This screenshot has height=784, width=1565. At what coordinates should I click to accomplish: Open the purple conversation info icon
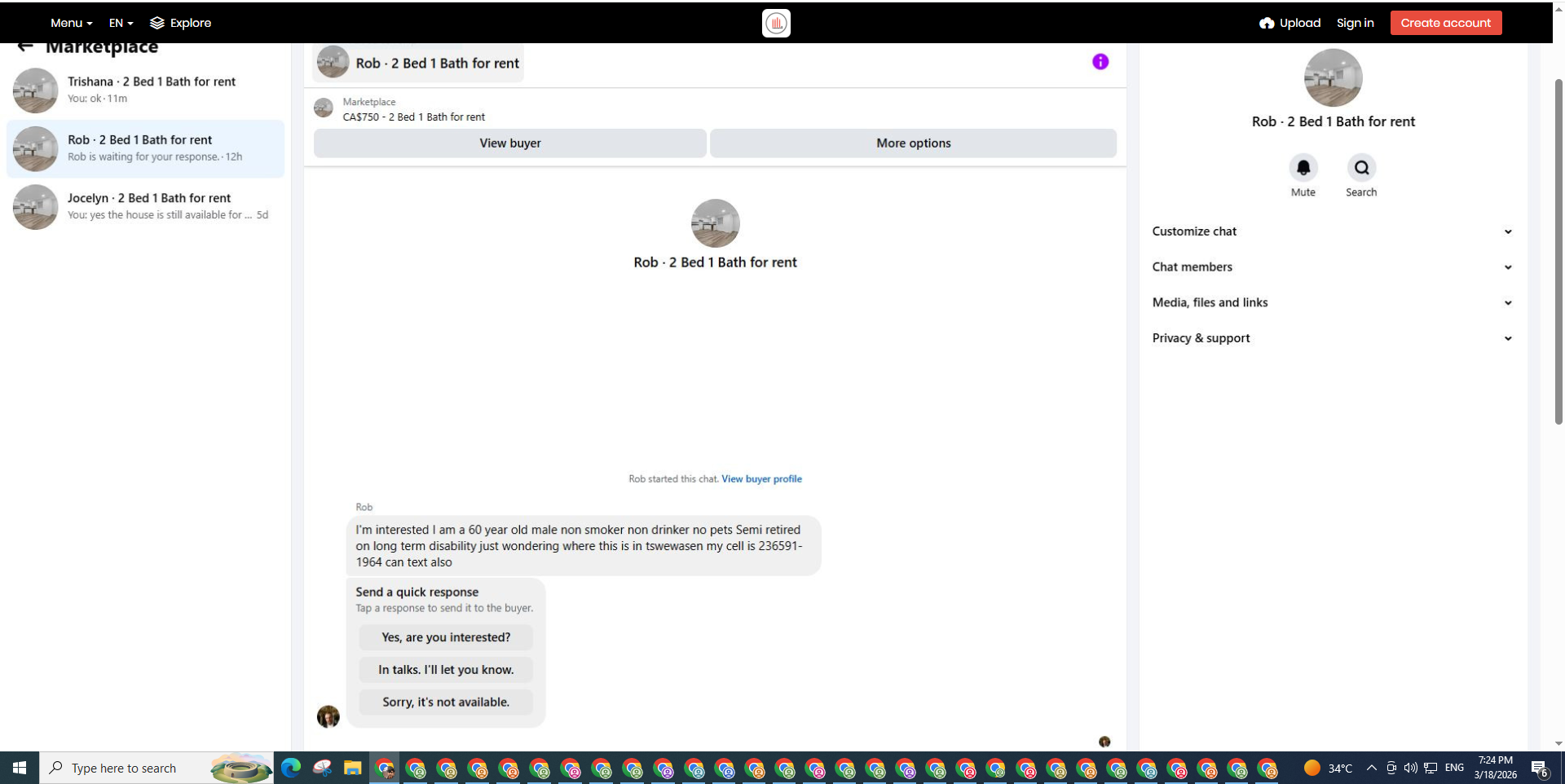[x=1100, y=62]
